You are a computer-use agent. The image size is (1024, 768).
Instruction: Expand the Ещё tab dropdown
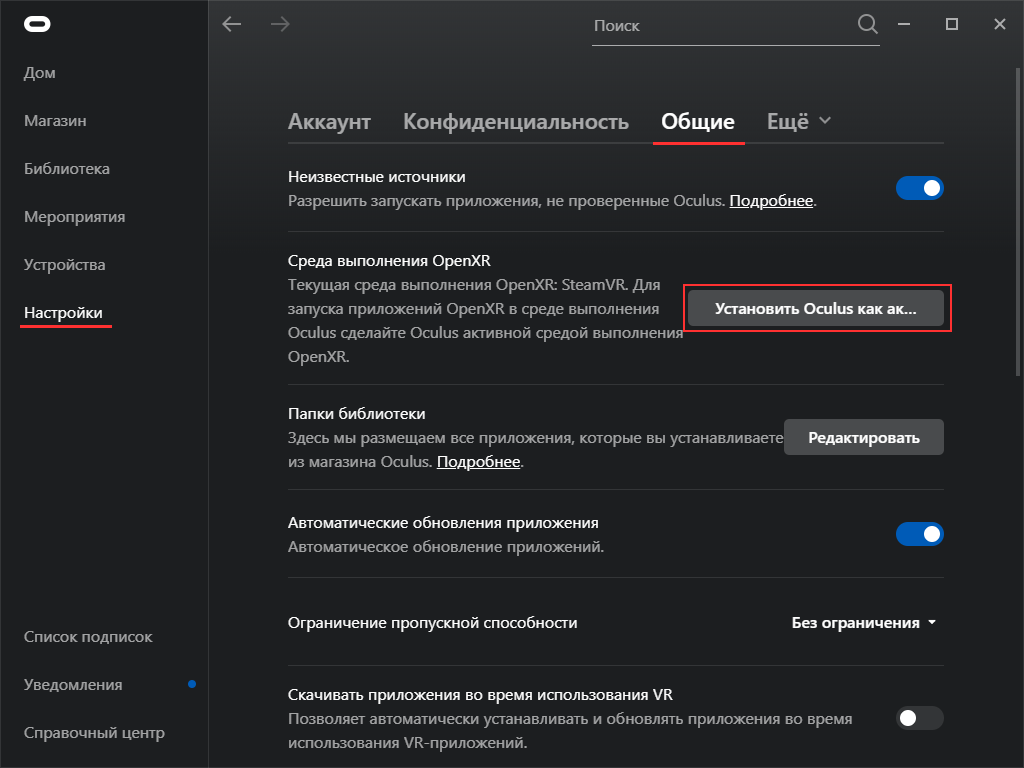pyautogui.click(x=798, y=122)
